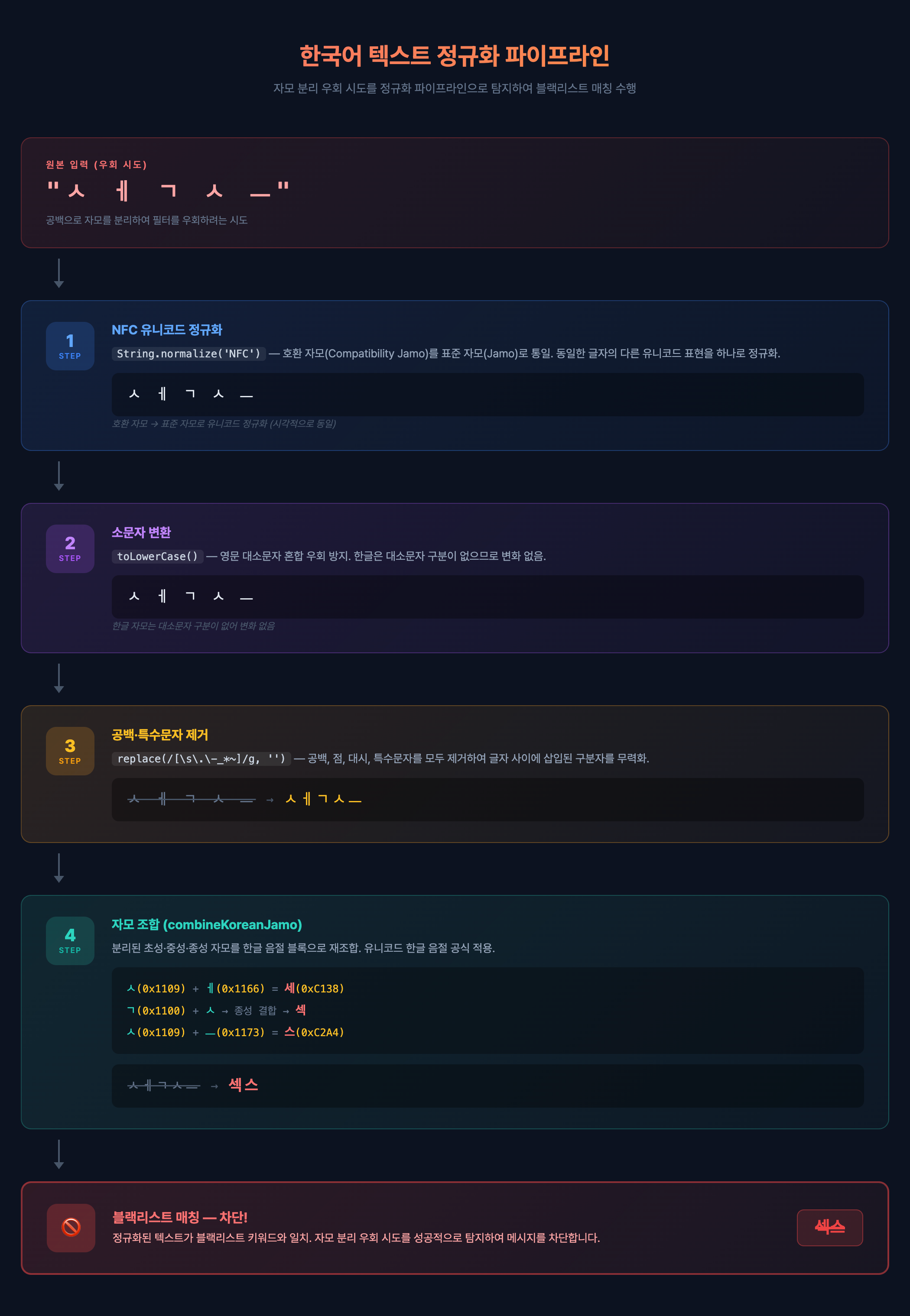The width and height of the screenshot is (910, 1316).
Task: Select the "소문자 변환" heading
Action: pos(141,532)
